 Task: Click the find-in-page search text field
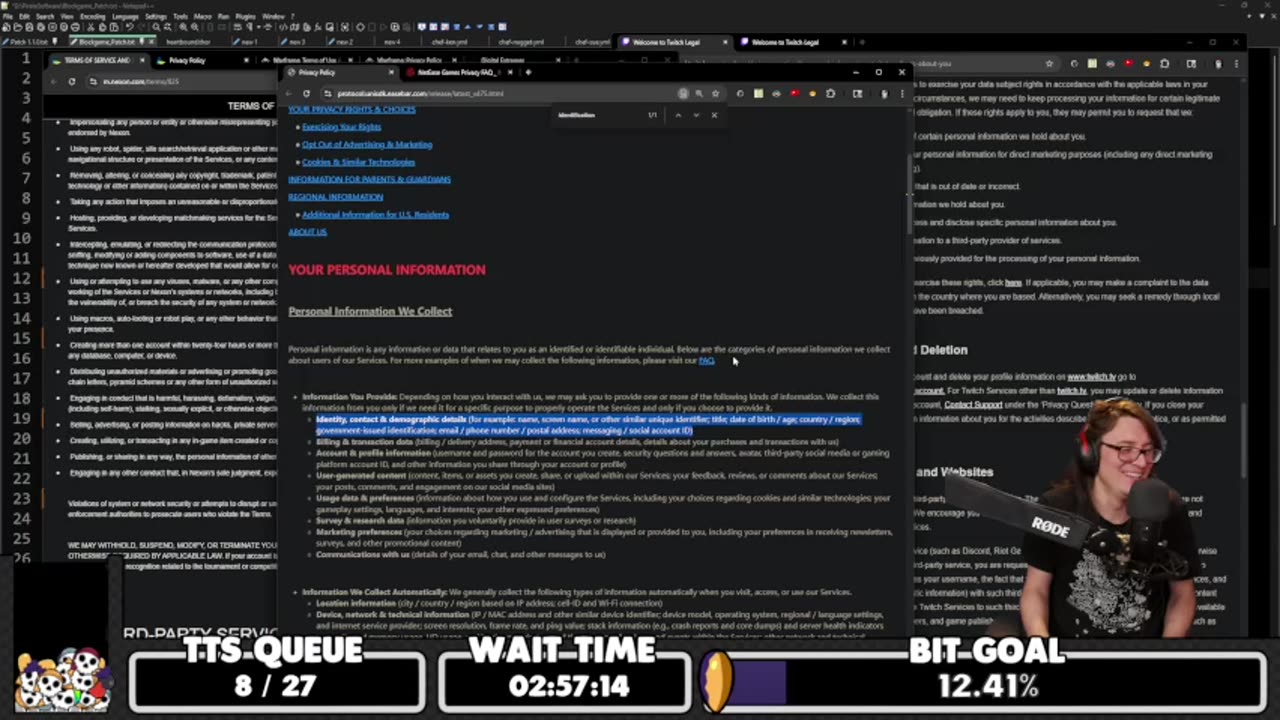[600, 115]
